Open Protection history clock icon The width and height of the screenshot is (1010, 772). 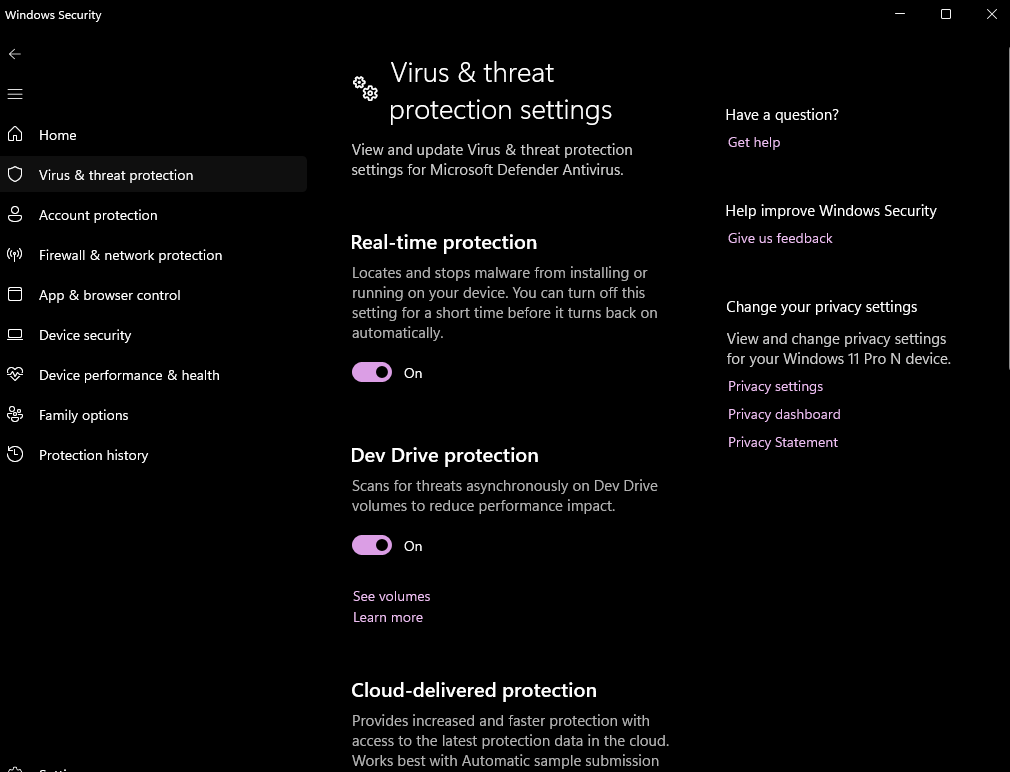[x=15, y=455]
